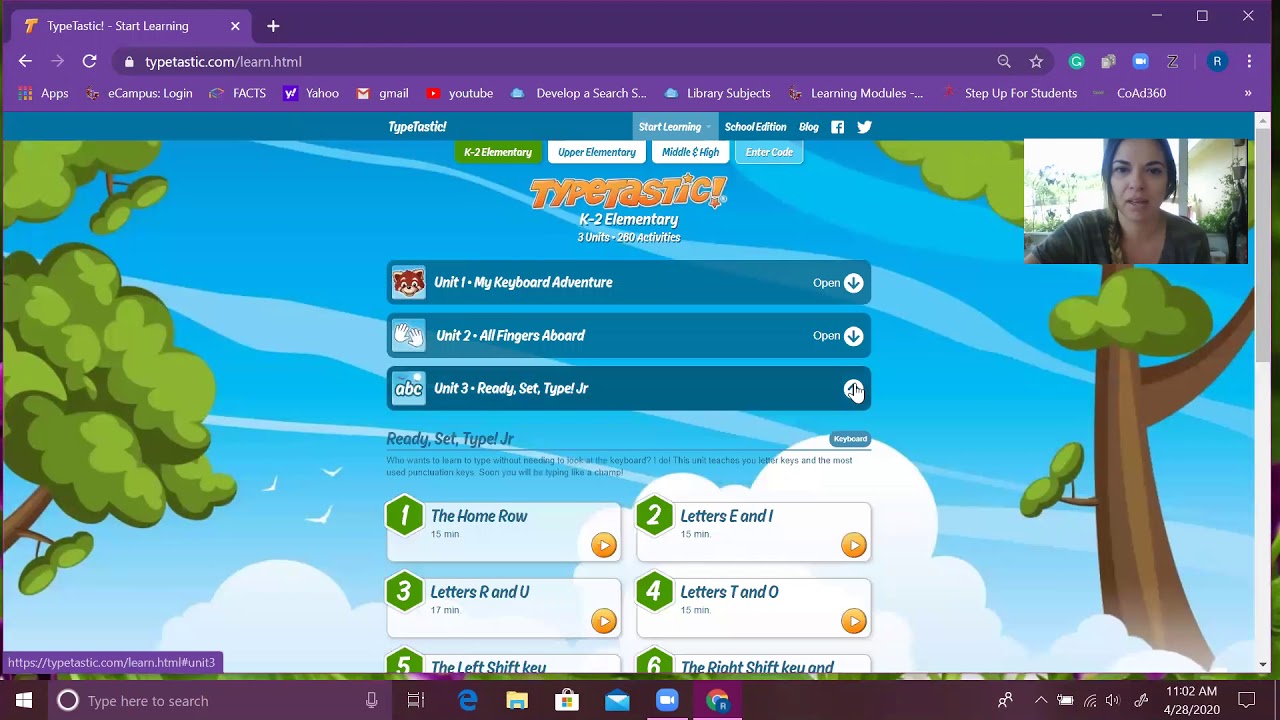Image resolution: width=1280 pixels, height=720 pixels.
Task: Open Letters T and O lesson card
Action: point(753,606)
